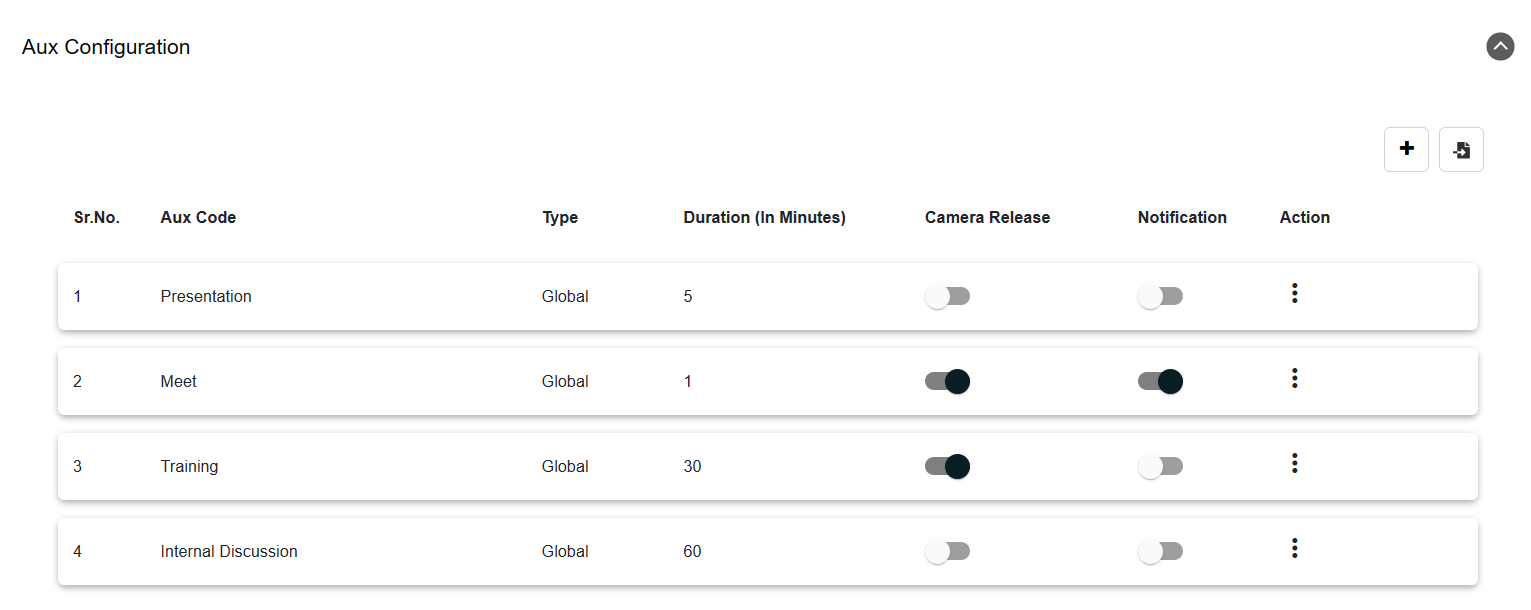This screenshot has height=610, width=1531.
Task: Click the Type column header
Action: click(560, 218)
